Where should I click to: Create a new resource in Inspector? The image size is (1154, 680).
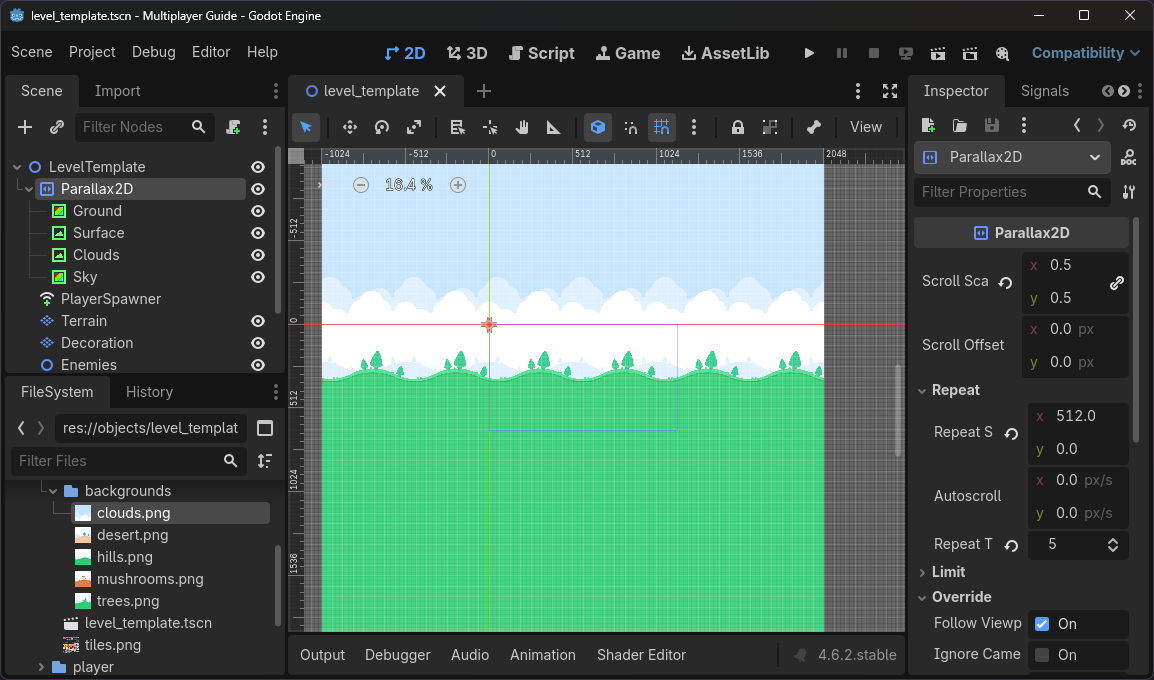tap(928, 125)
